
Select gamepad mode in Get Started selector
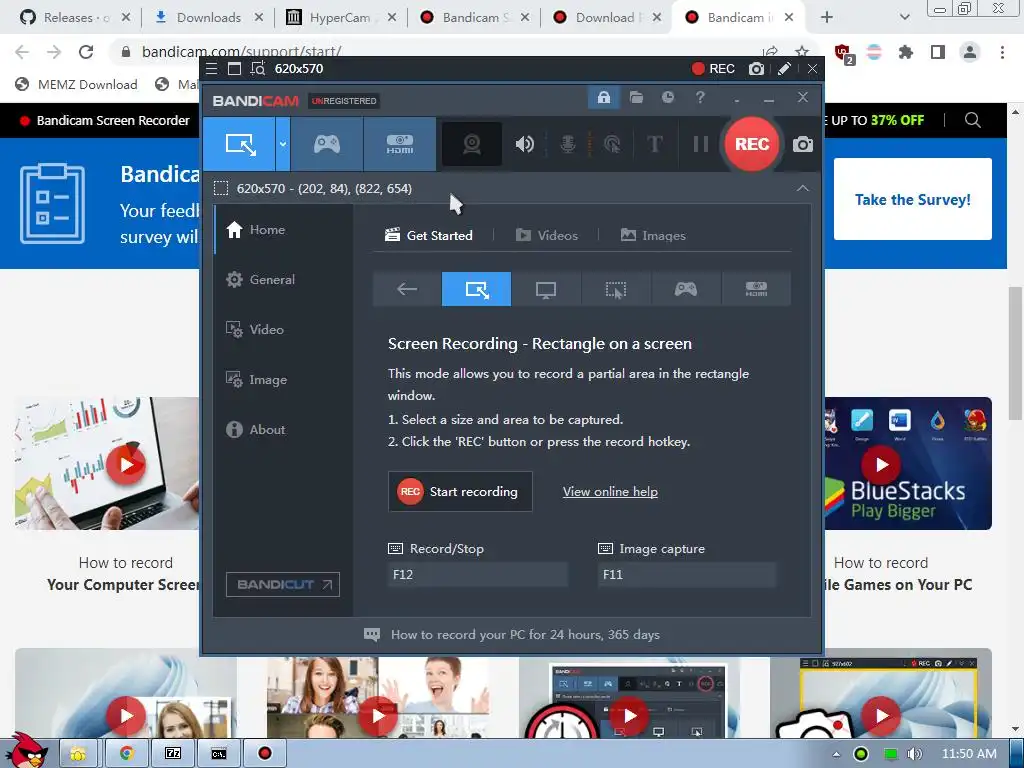coord(686,289)
